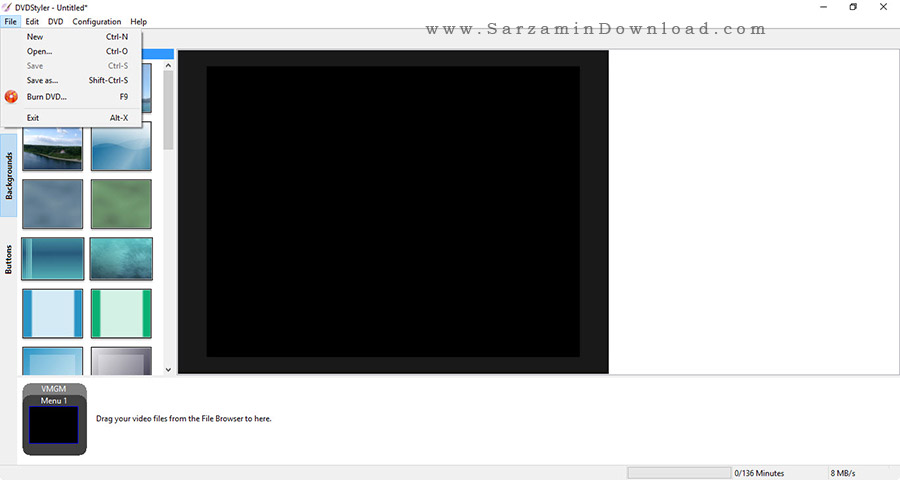
Task: Choose Save as... from the File menu
Action: pos(71,80)
